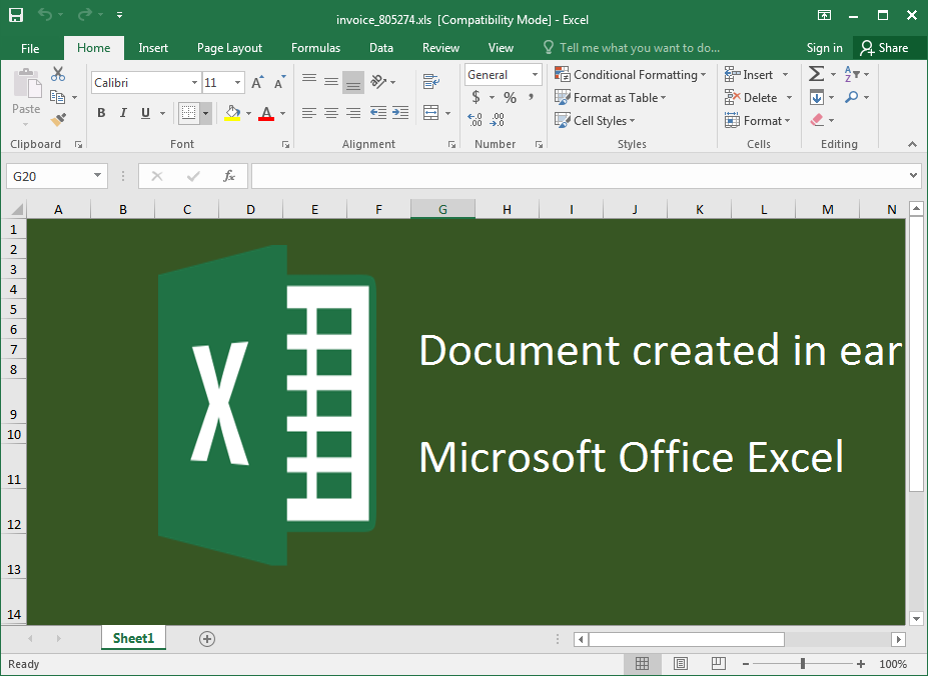This screenshot has width=928, height=676.
Task: Switch to the Data tab
Action: pos(381,48)
